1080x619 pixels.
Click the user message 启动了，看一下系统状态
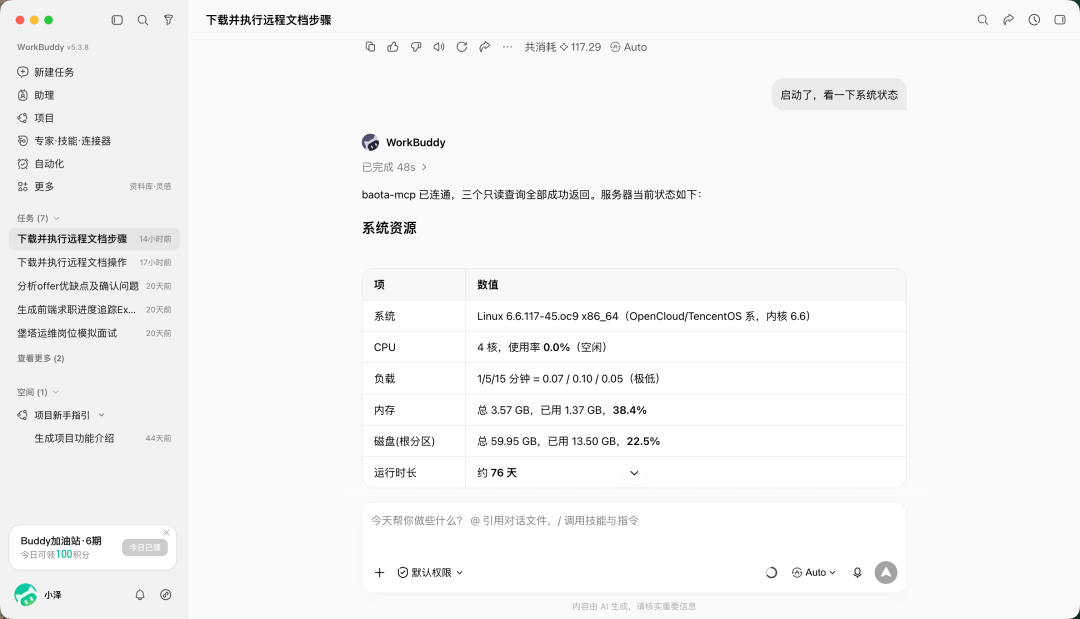[839, 95]
